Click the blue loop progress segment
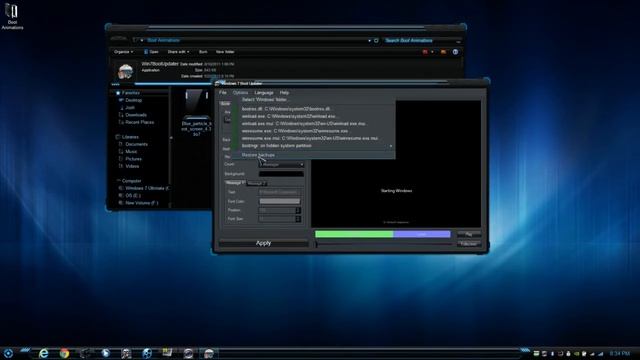The width and height of the screenshot is (640, 360). (422, 234)
